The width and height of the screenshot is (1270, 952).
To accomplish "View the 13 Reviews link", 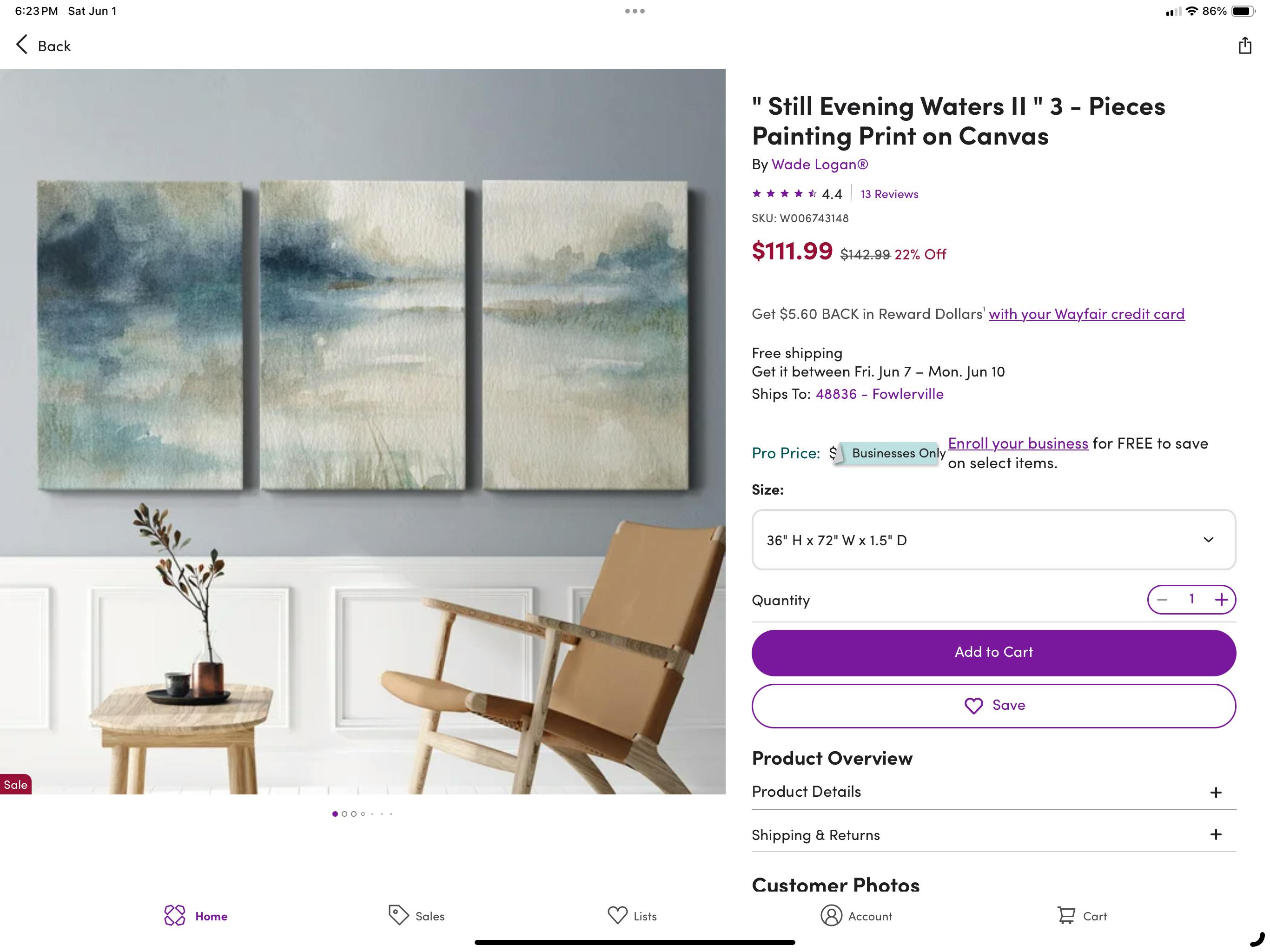I will click(x=889, y=194).
